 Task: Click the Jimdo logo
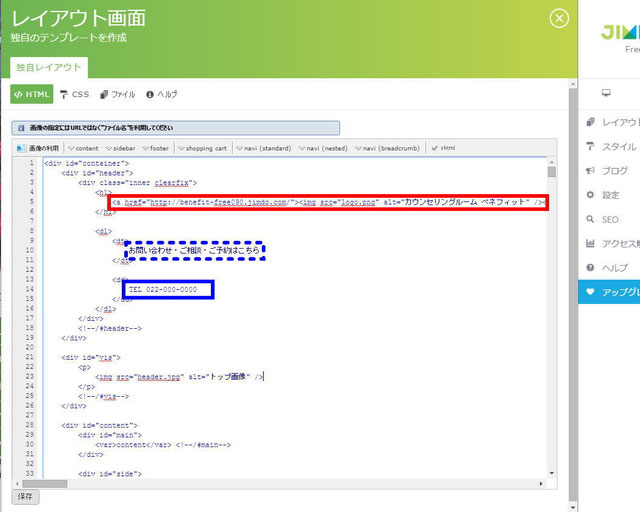click(620, 33)
